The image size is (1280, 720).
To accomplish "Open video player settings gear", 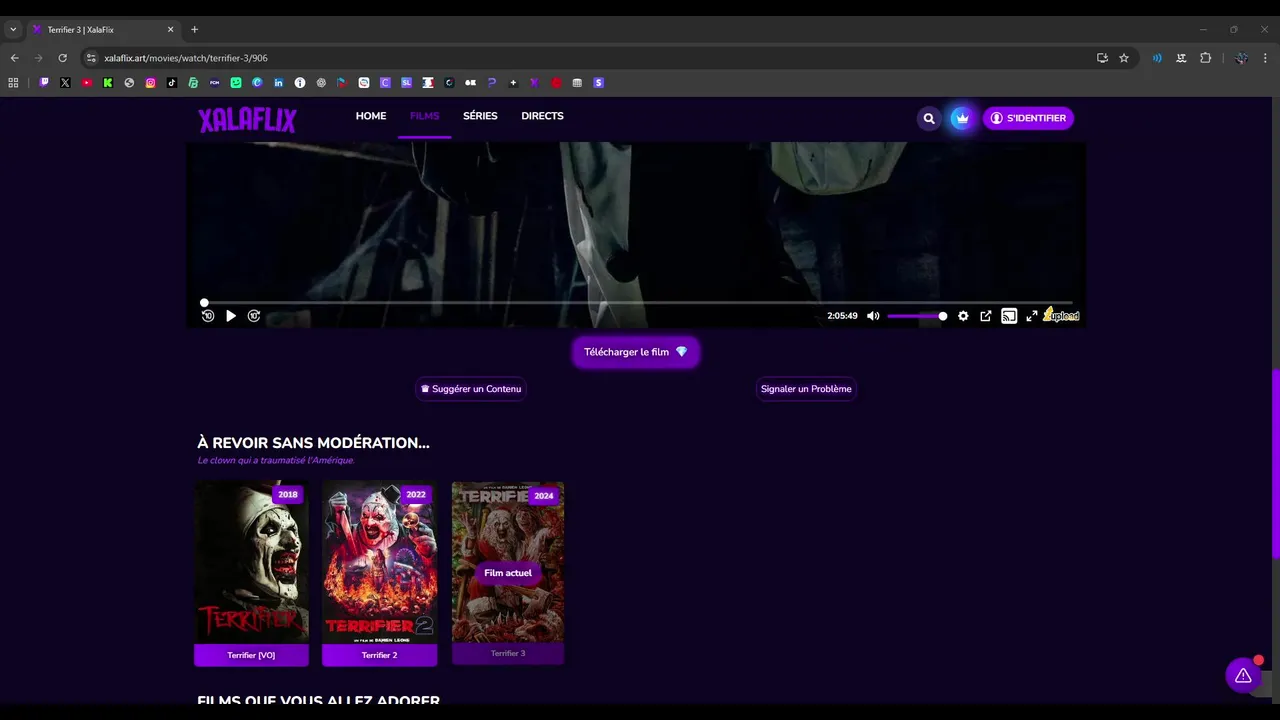I will (x=963, y=316).
